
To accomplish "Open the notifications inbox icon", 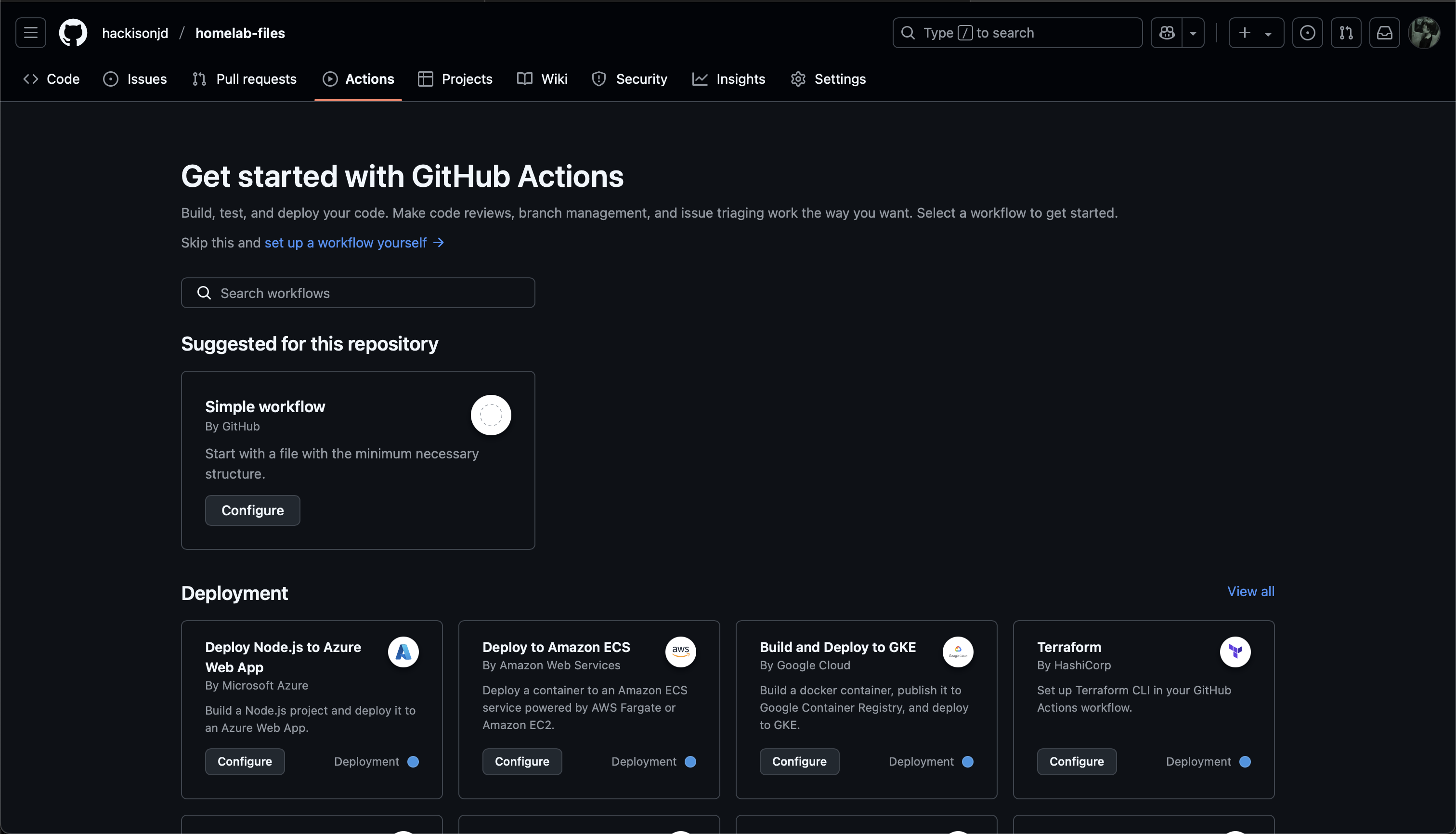I will pyautogui.click(x=1384, y=33).
